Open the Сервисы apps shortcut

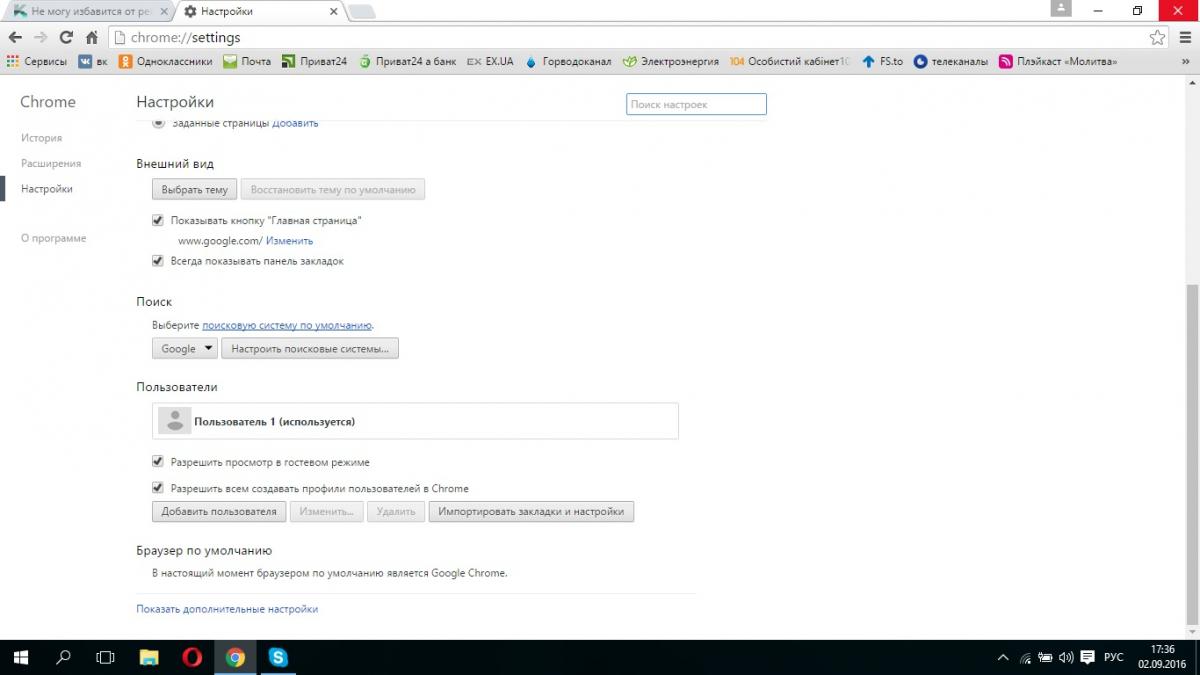coord(37,61)
